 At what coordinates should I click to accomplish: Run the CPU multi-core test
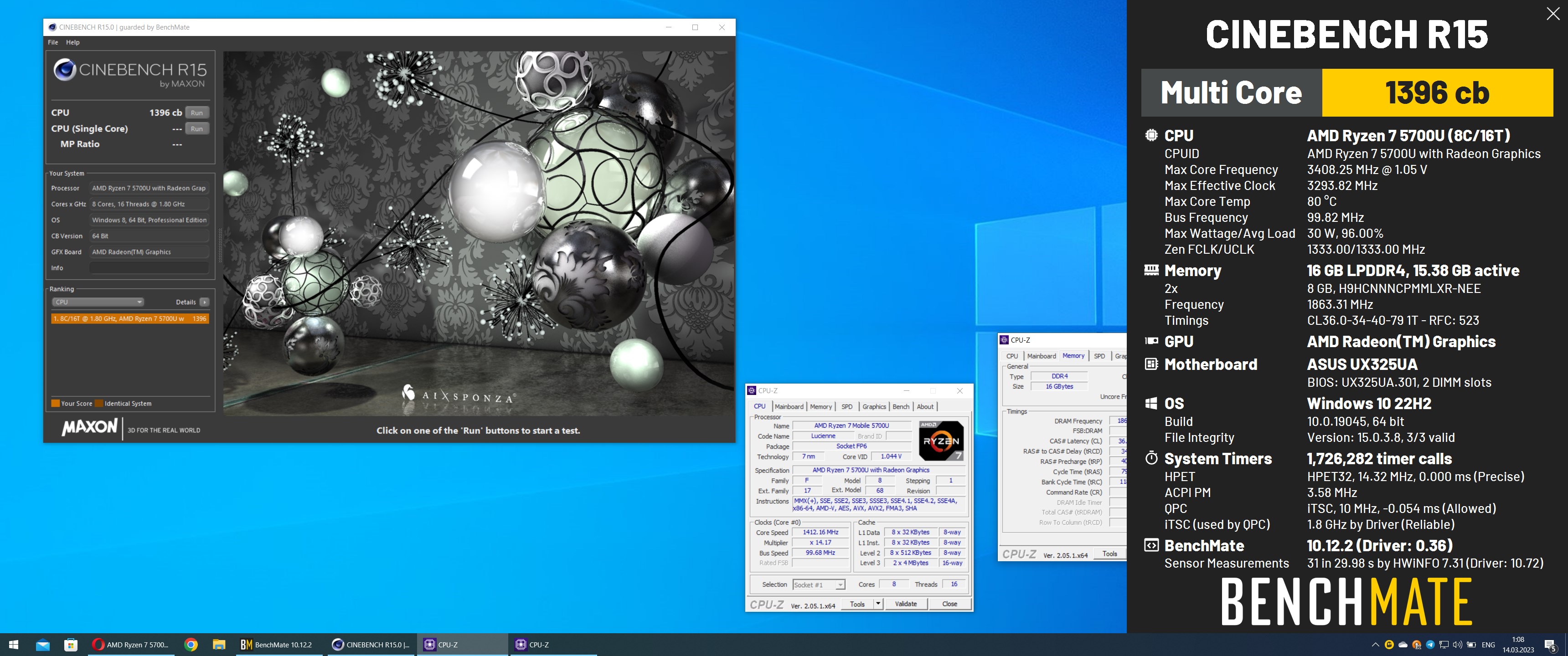click(x=196, y=113)
